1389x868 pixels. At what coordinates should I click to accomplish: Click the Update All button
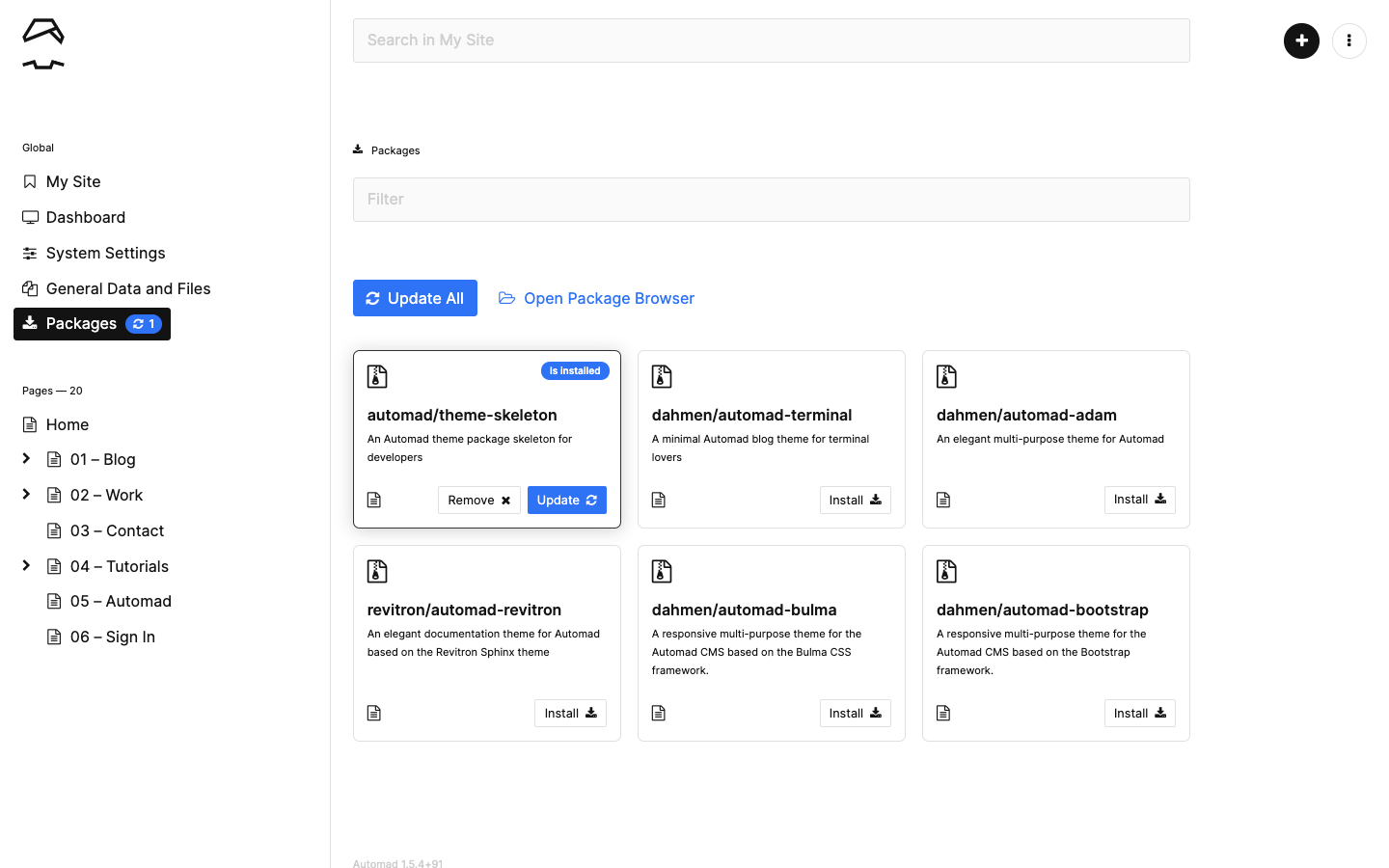point(415,298)
